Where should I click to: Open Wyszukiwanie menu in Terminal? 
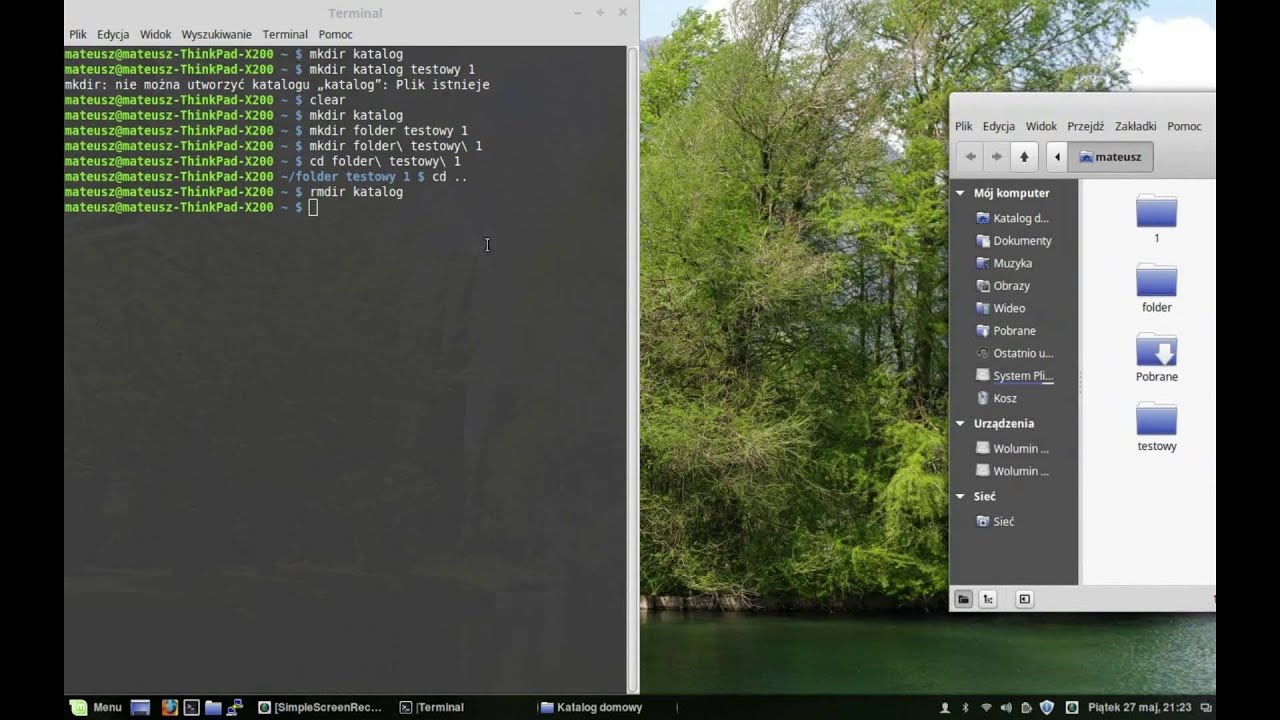pyautogui.click(x=217, y=34)
